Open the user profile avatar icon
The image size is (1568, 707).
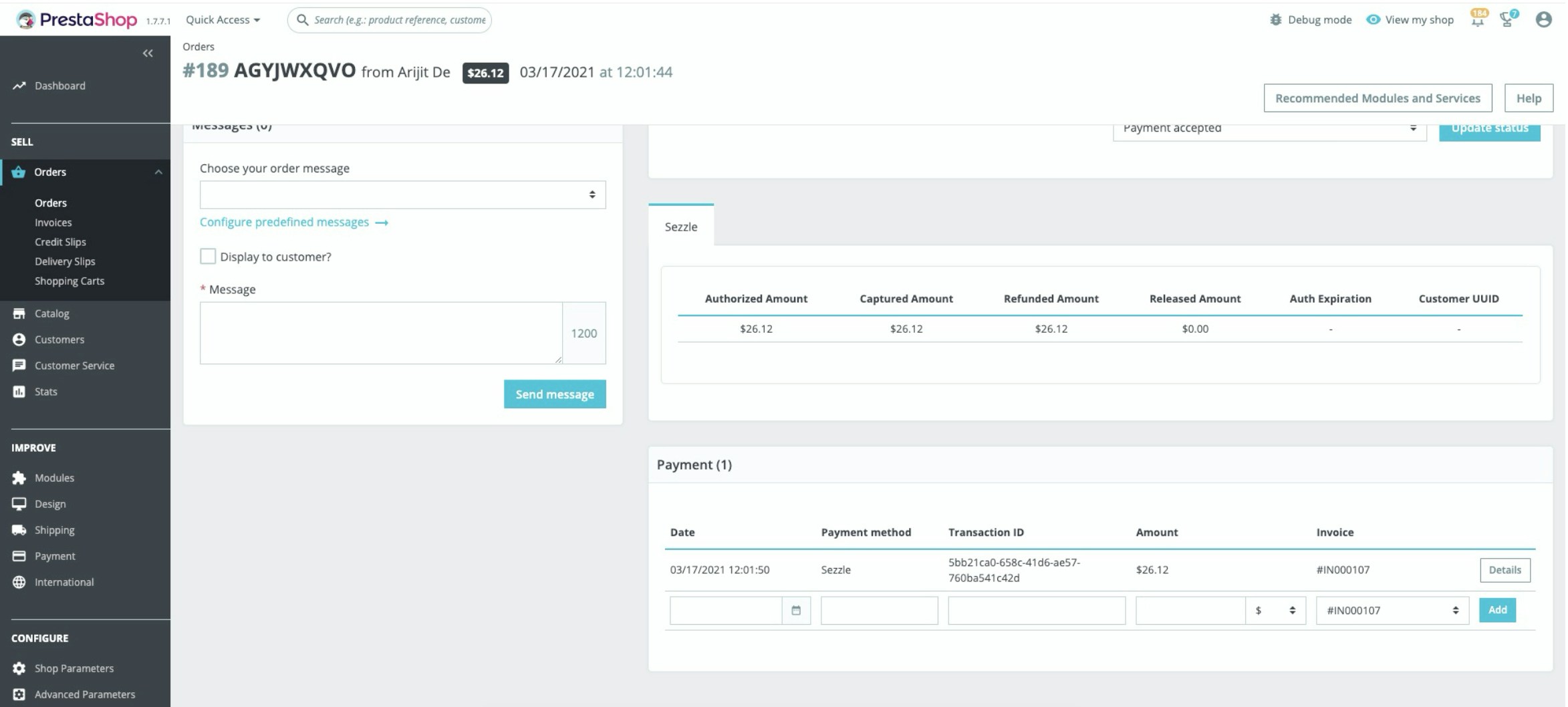coord(1543,20)
